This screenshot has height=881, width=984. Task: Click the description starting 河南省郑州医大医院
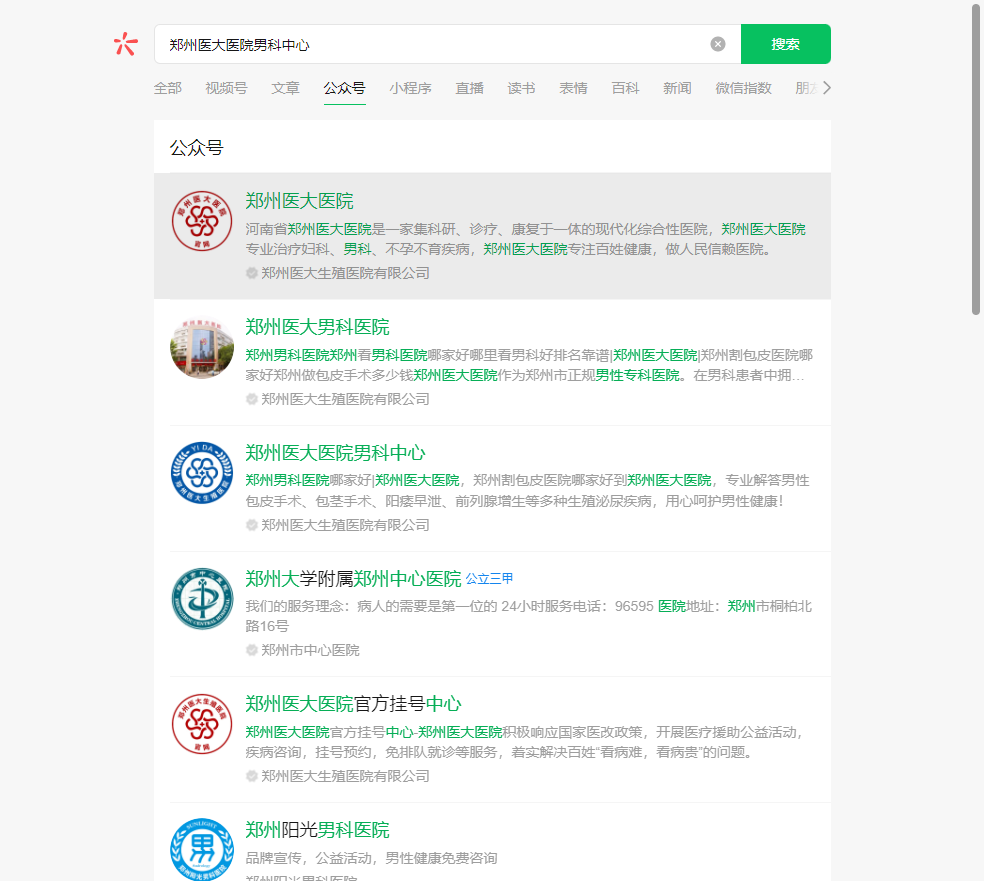coord(526,239)
